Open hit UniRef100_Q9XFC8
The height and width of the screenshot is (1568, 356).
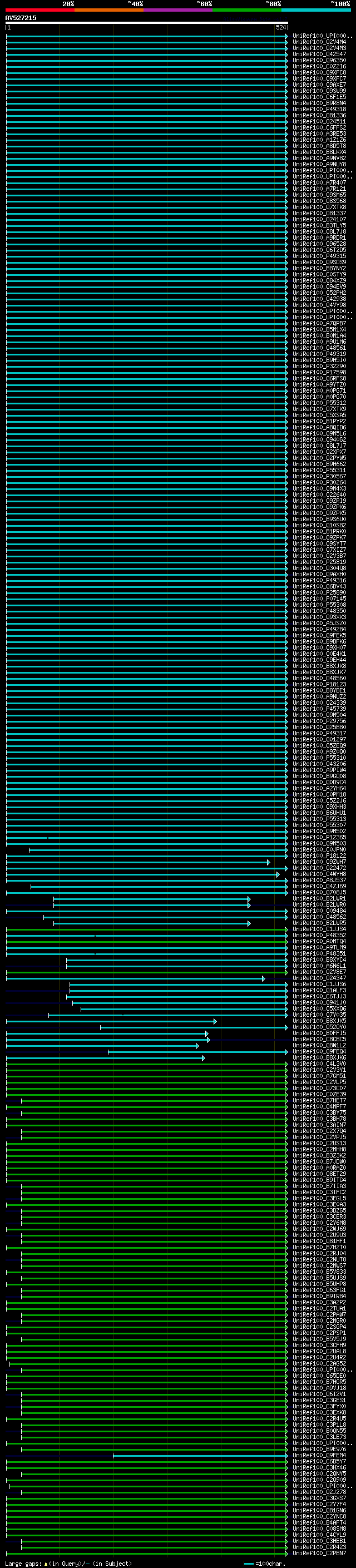coord(319,72)
